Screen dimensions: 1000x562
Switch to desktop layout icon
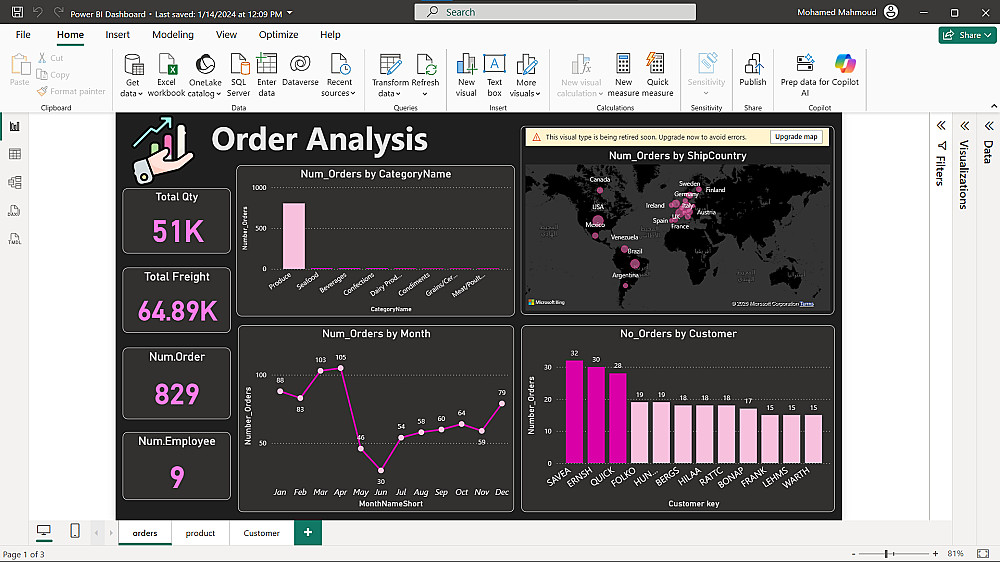[x=43, y=531]
